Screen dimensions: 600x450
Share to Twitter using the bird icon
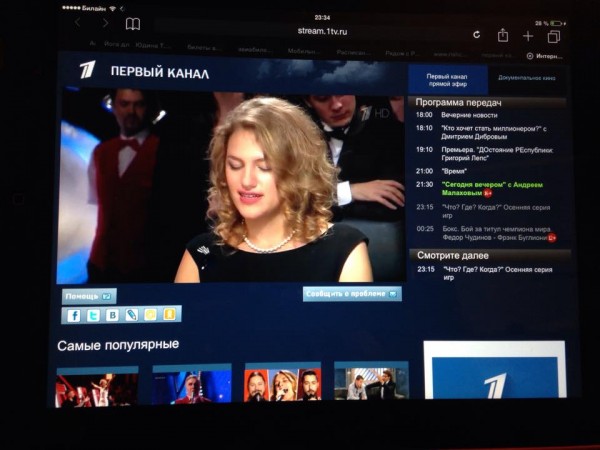pyautogui.click(x=93, y=315)
